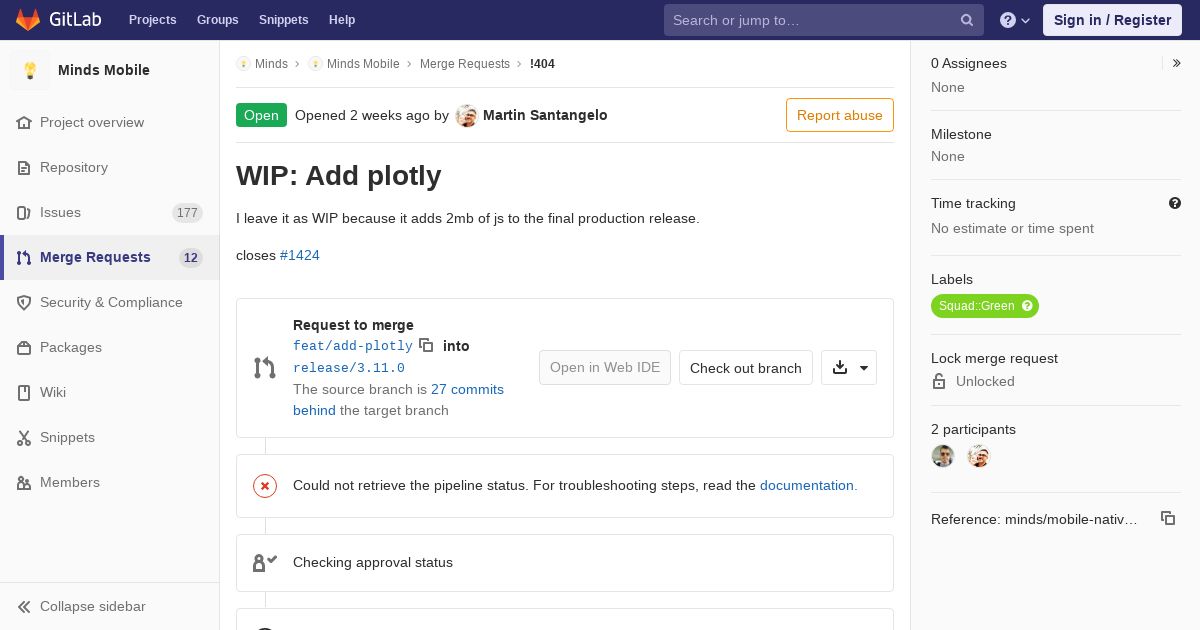Image resolution: width=1200 pixels, height=630 pixels.
Task: Open the download dropdown button
Action: [x=849, y=367]
